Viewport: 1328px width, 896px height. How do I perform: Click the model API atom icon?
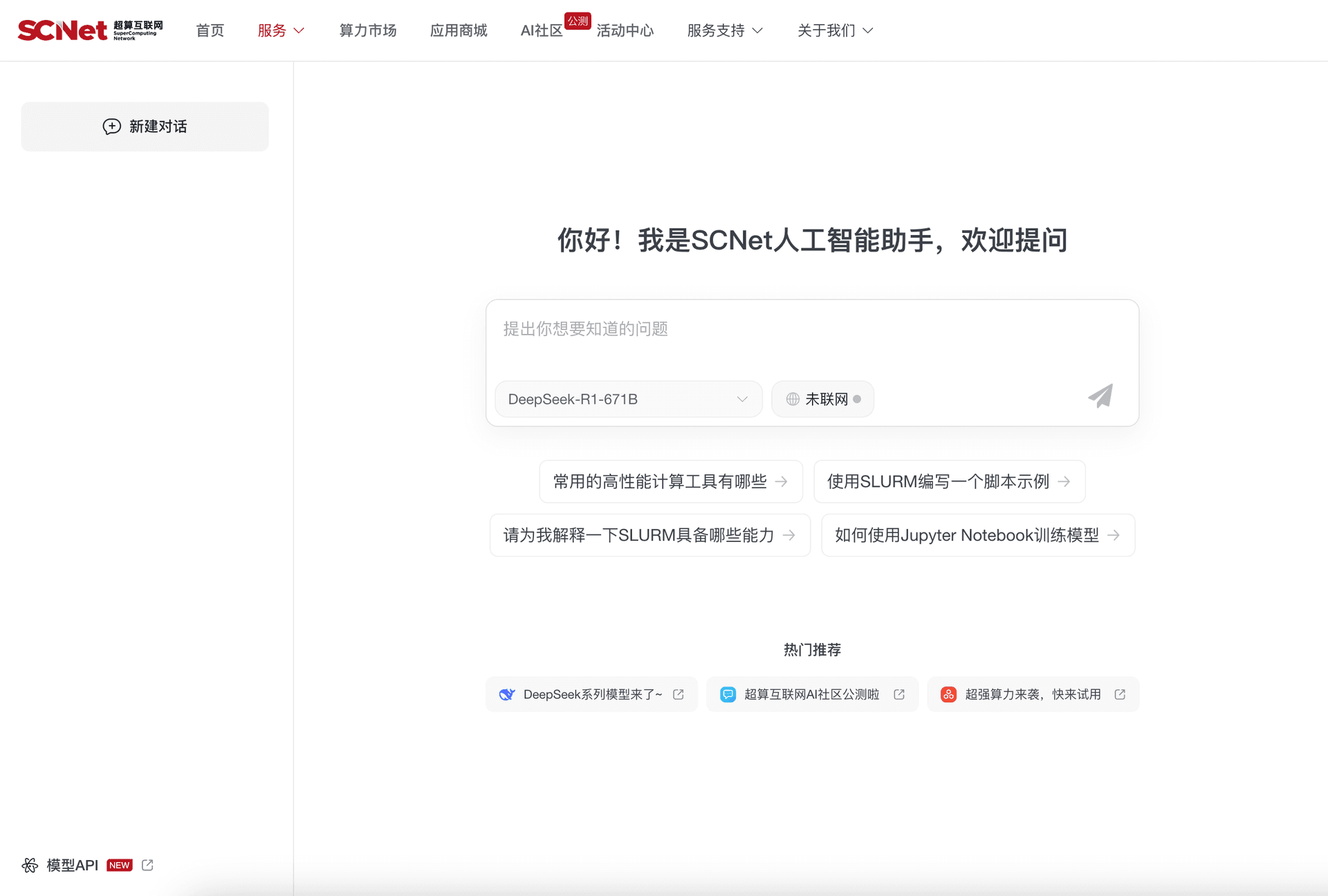coord(30,865)
